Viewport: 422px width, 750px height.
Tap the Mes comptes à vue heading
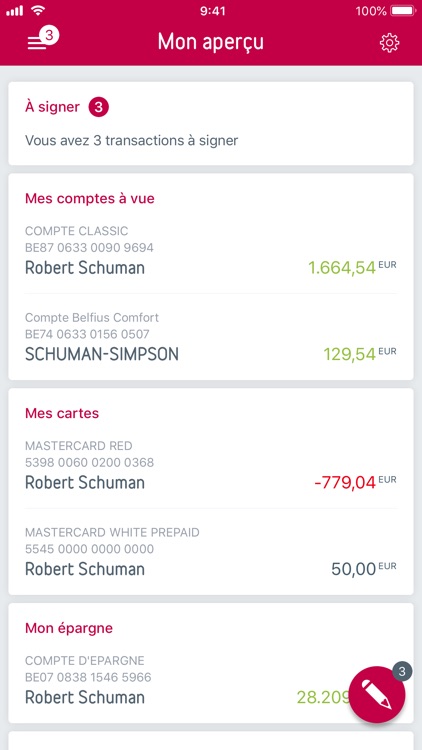pyautogui.click(x=90, y=199)
